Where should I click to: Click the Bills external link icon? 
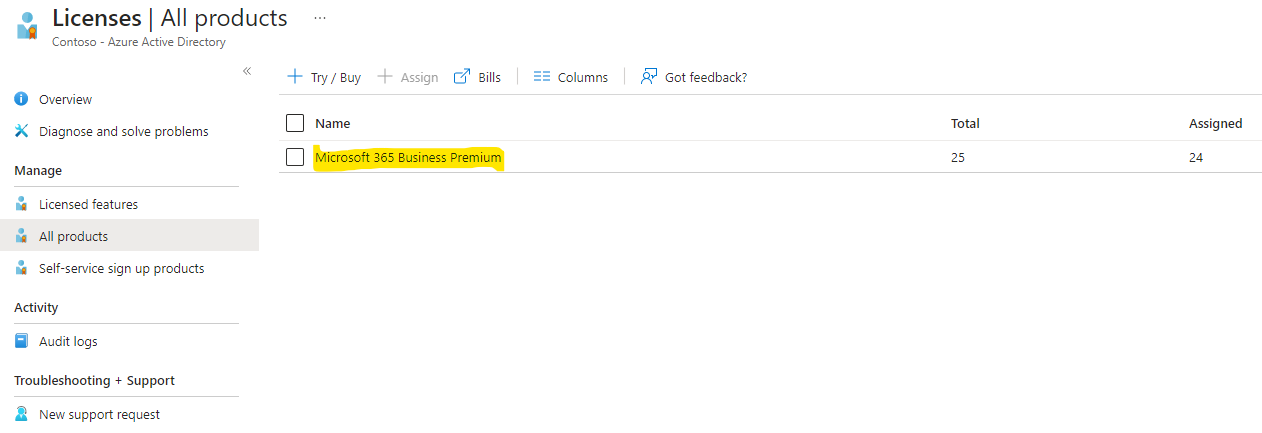pos(462,77)
